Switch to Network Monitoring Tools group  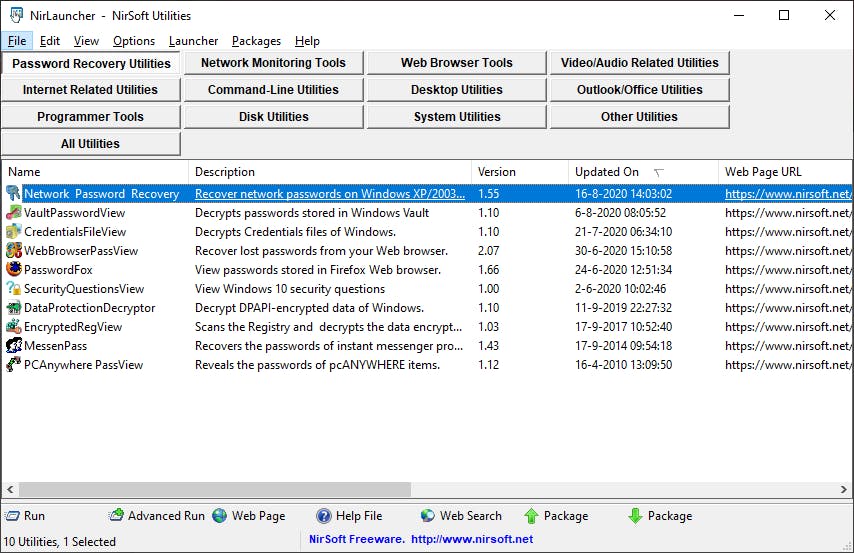[x=273, y=63]
